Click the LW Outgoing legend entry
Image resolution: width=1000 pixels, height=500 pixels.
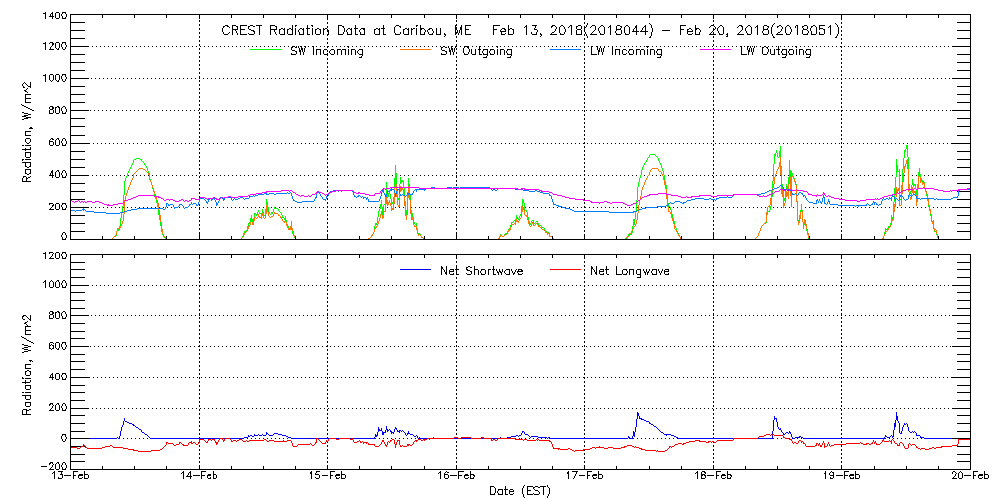[x=775, y=51]
